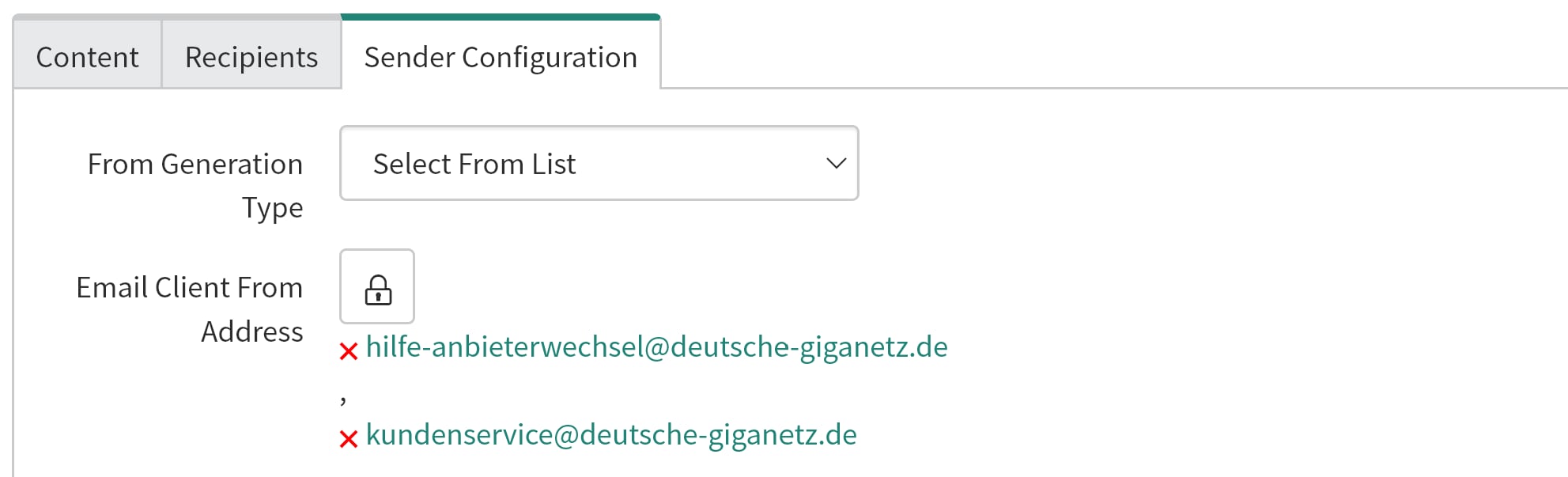Delete the second address in the sender list
1568x477 pixels.
[349, 439]
